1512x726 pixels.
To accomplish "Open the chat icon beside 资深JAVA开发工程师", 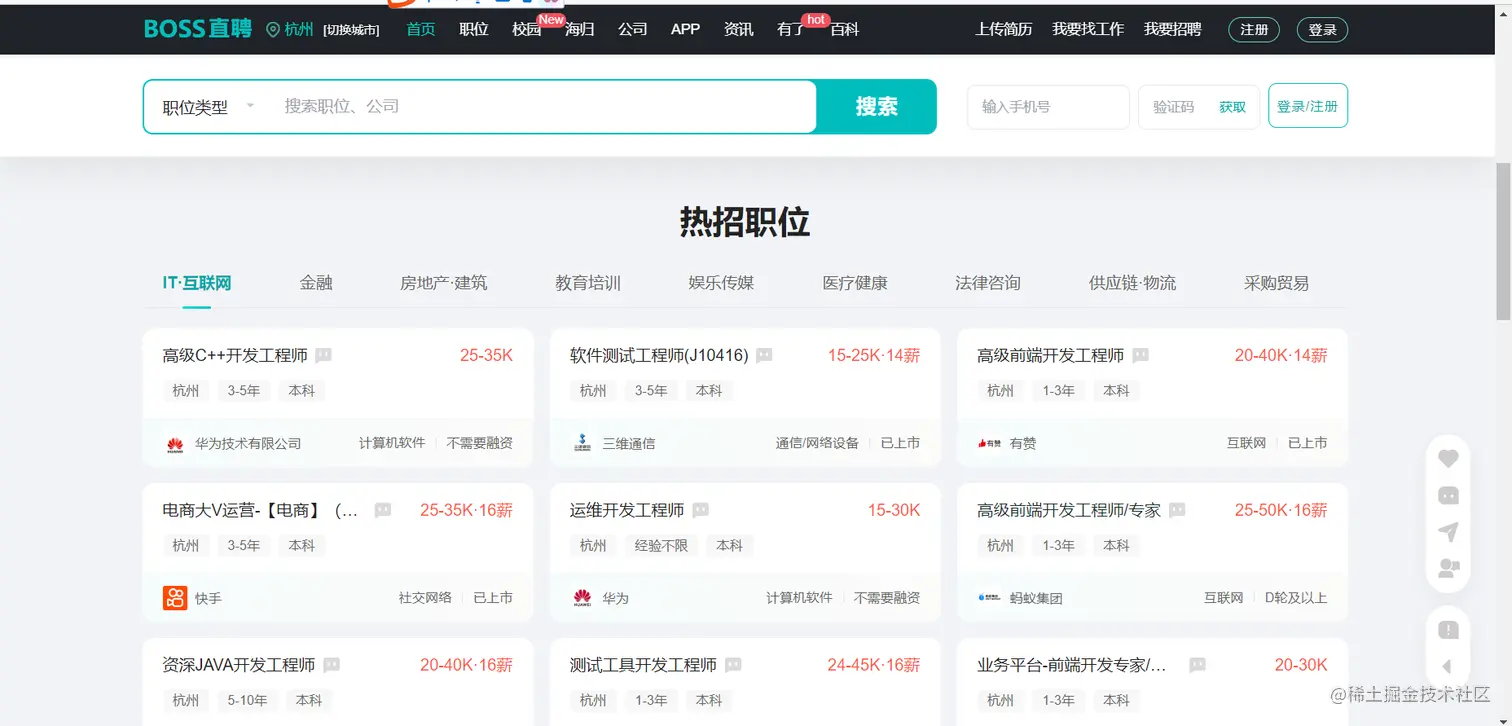I will click(x=331, y=665).
